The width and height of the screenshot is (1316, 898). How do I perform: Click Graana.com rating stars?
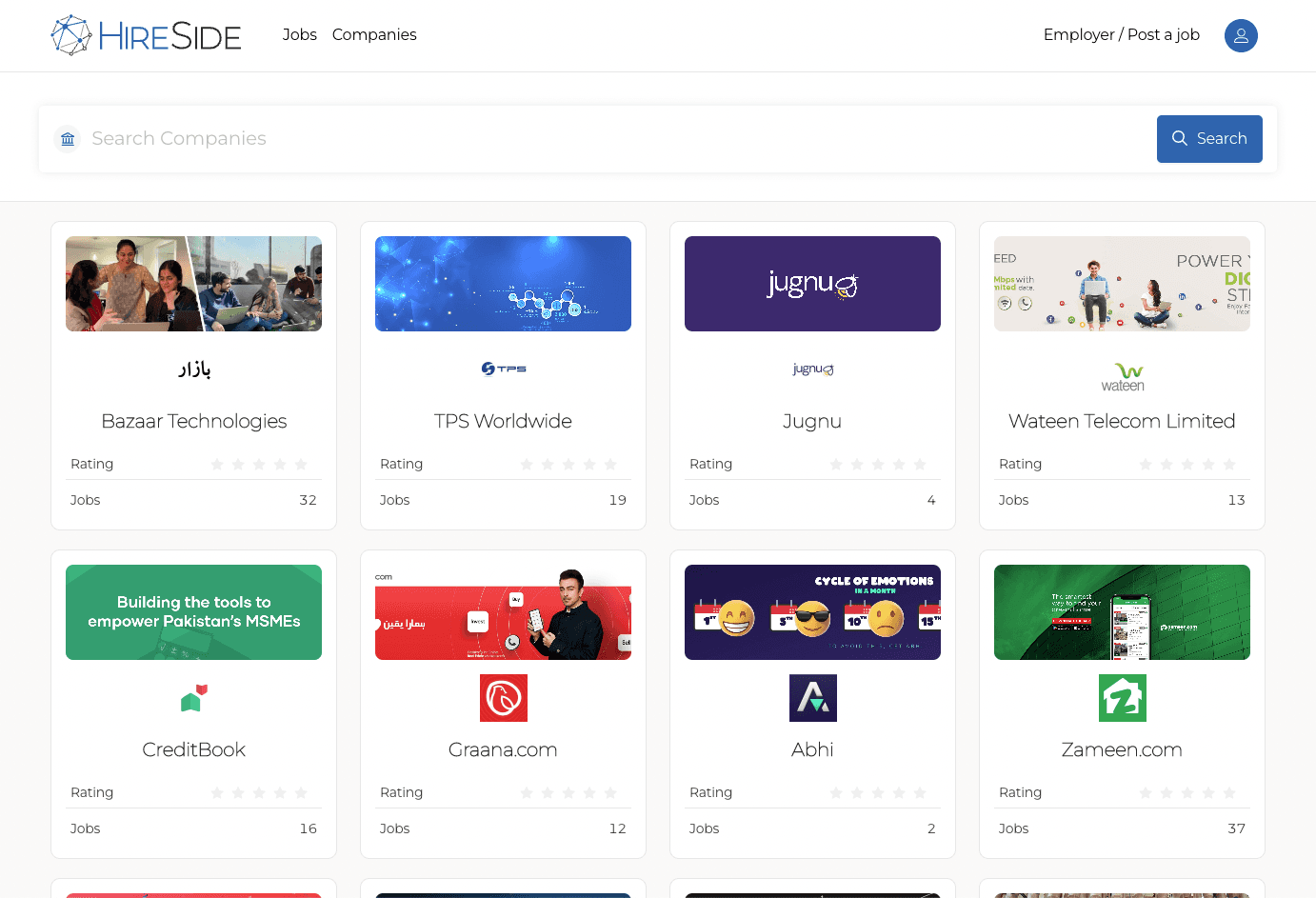tap(568, 792)
